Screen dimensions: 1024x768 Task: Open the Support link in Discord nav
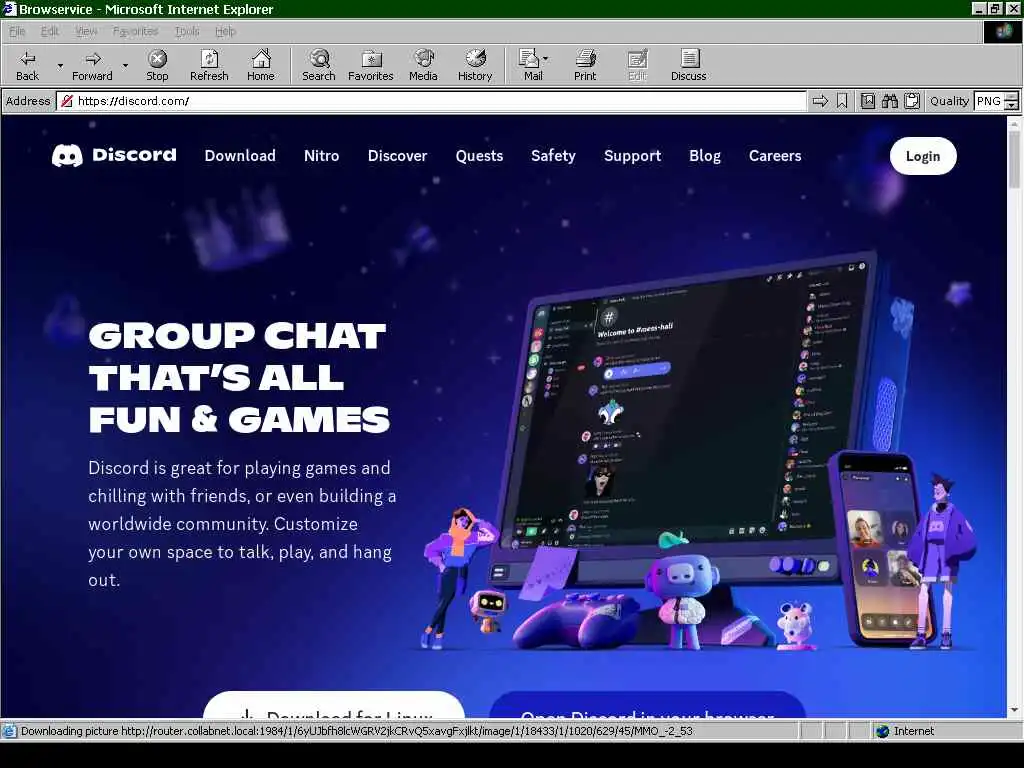(x=632, y=155)
